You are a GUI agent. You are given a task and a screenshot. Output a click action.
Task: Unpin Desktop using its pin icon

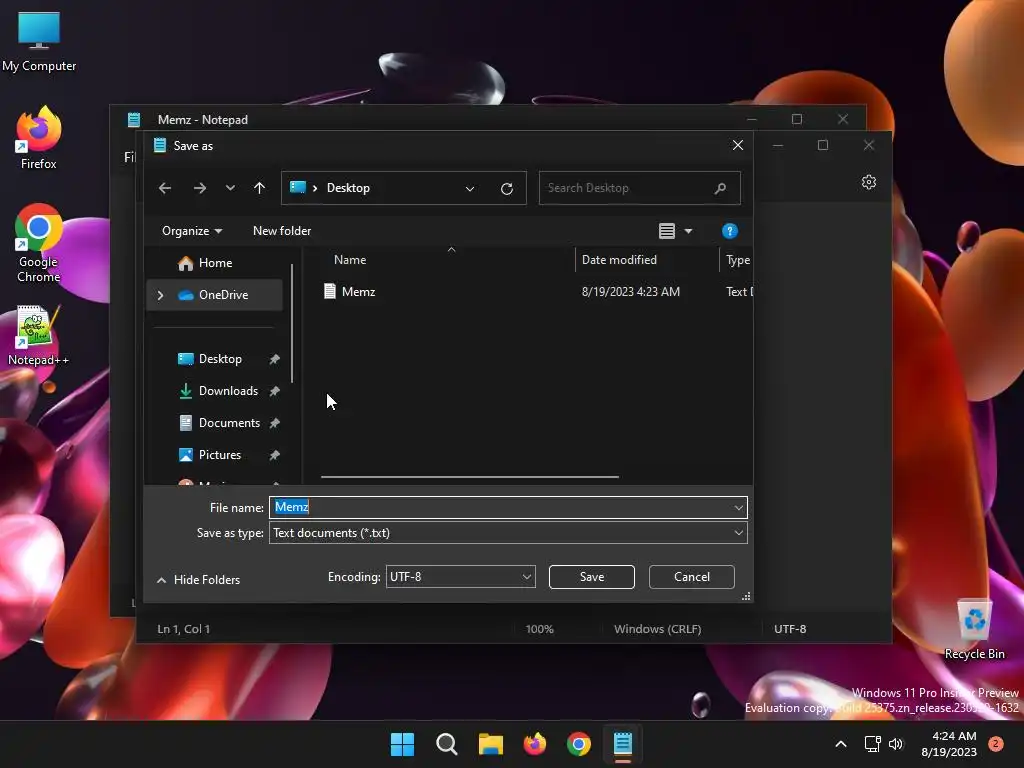(x=275, y=359)
